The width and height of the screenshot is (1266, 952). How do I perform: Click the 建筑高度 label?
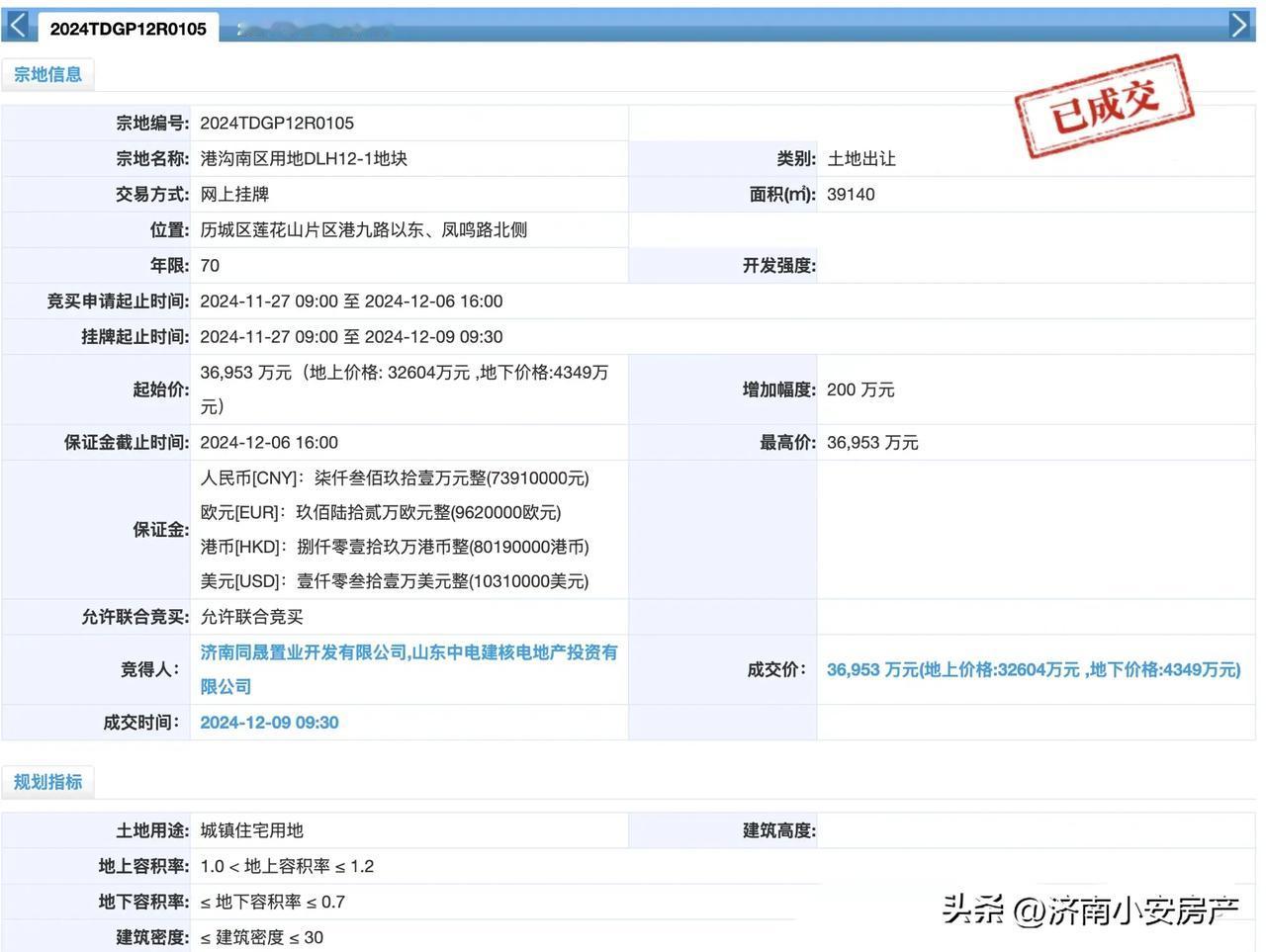click(x=779, y=830)
